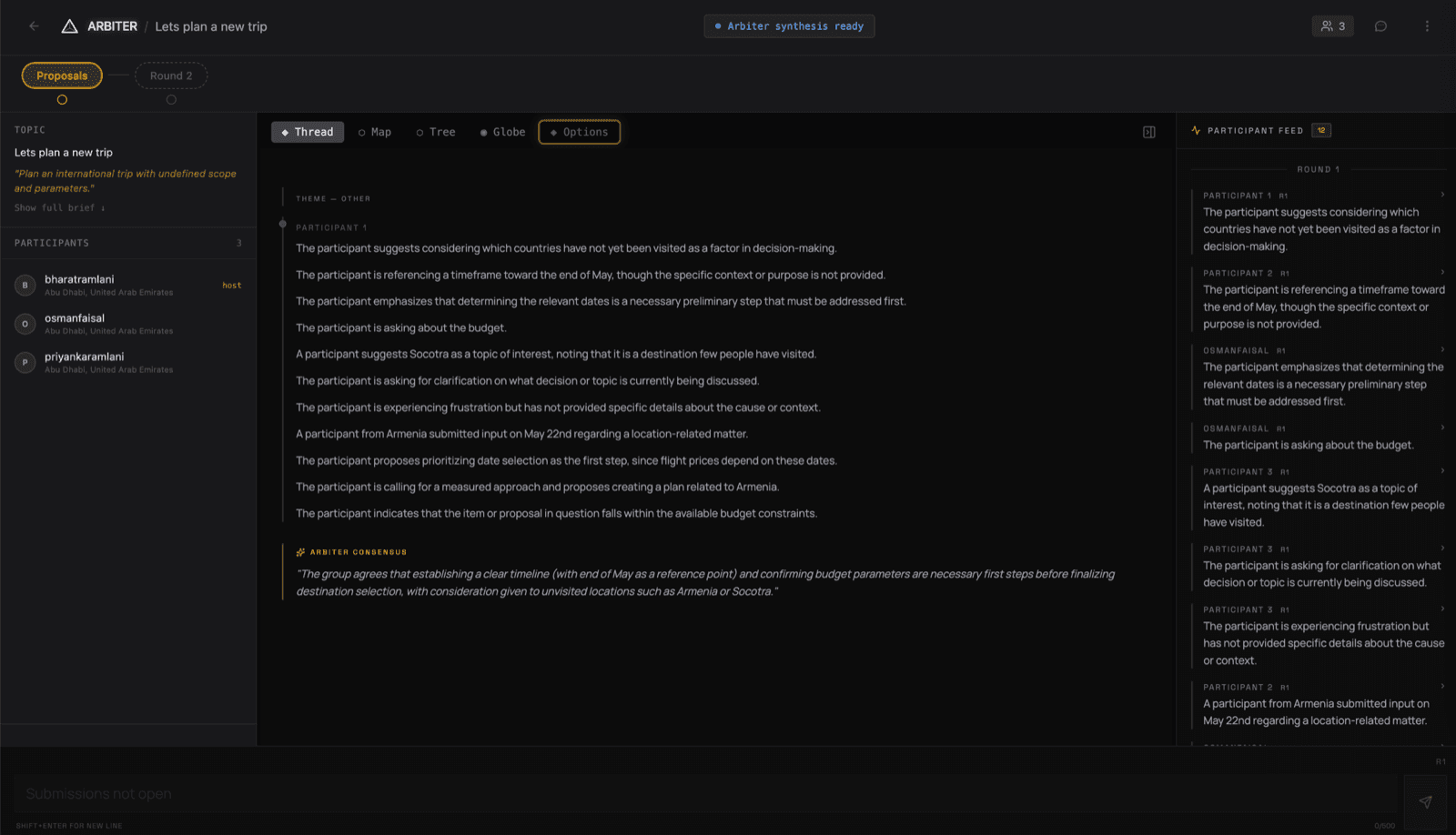This screenshot has height=835, width=1456.
Task: Click the ROUND 1 feed header
Action: pyautogui.click(x=1318, y=169)
